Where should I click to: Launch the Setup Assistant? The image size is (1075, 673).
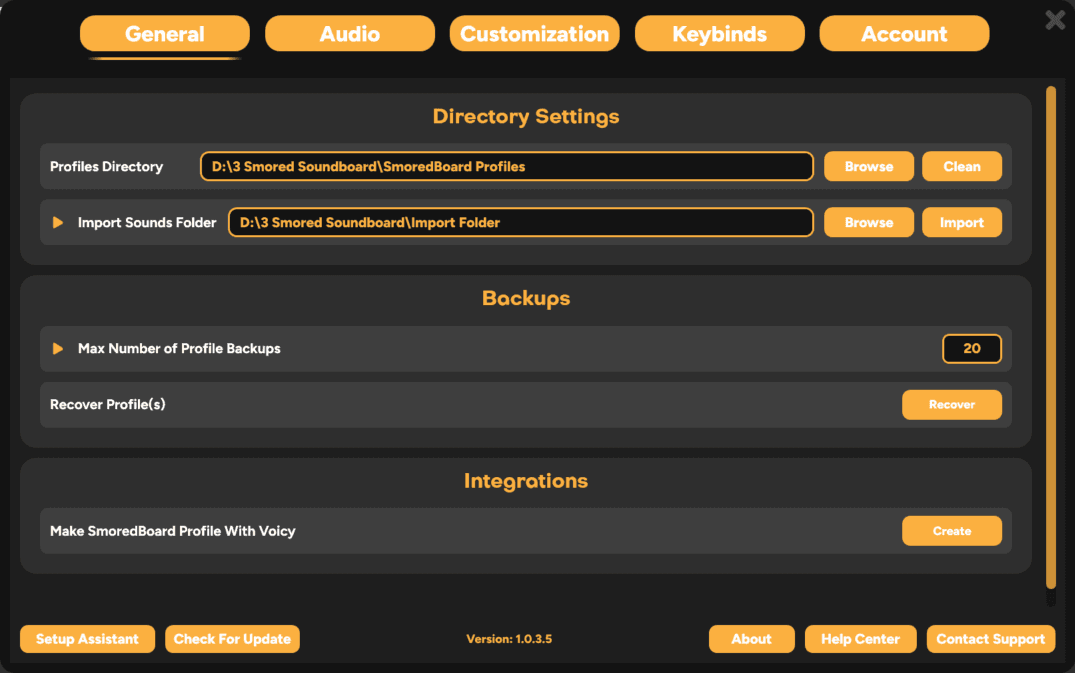87,639
